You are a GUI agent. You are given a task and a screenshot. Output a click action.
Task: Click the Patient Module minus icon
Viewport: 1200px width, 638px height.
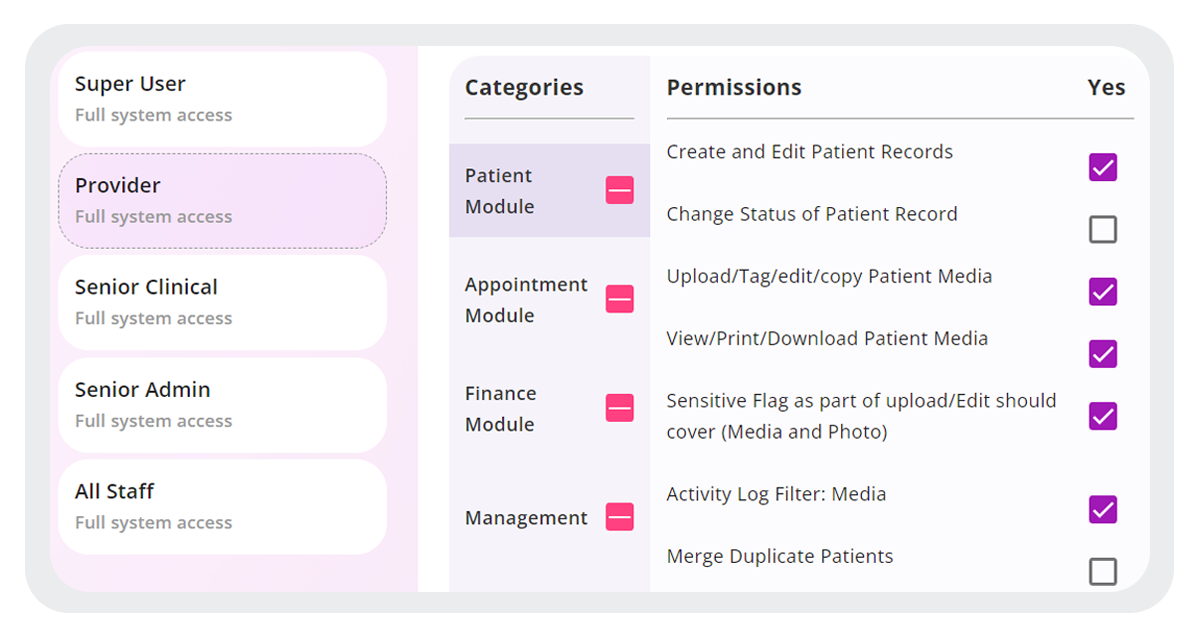619,191
